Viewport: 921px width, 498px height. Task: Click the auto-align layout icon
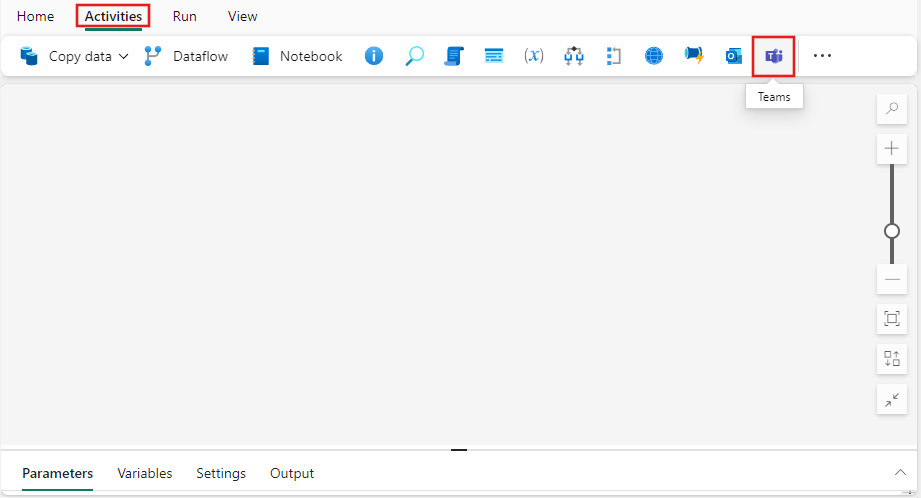click(892, 359)
